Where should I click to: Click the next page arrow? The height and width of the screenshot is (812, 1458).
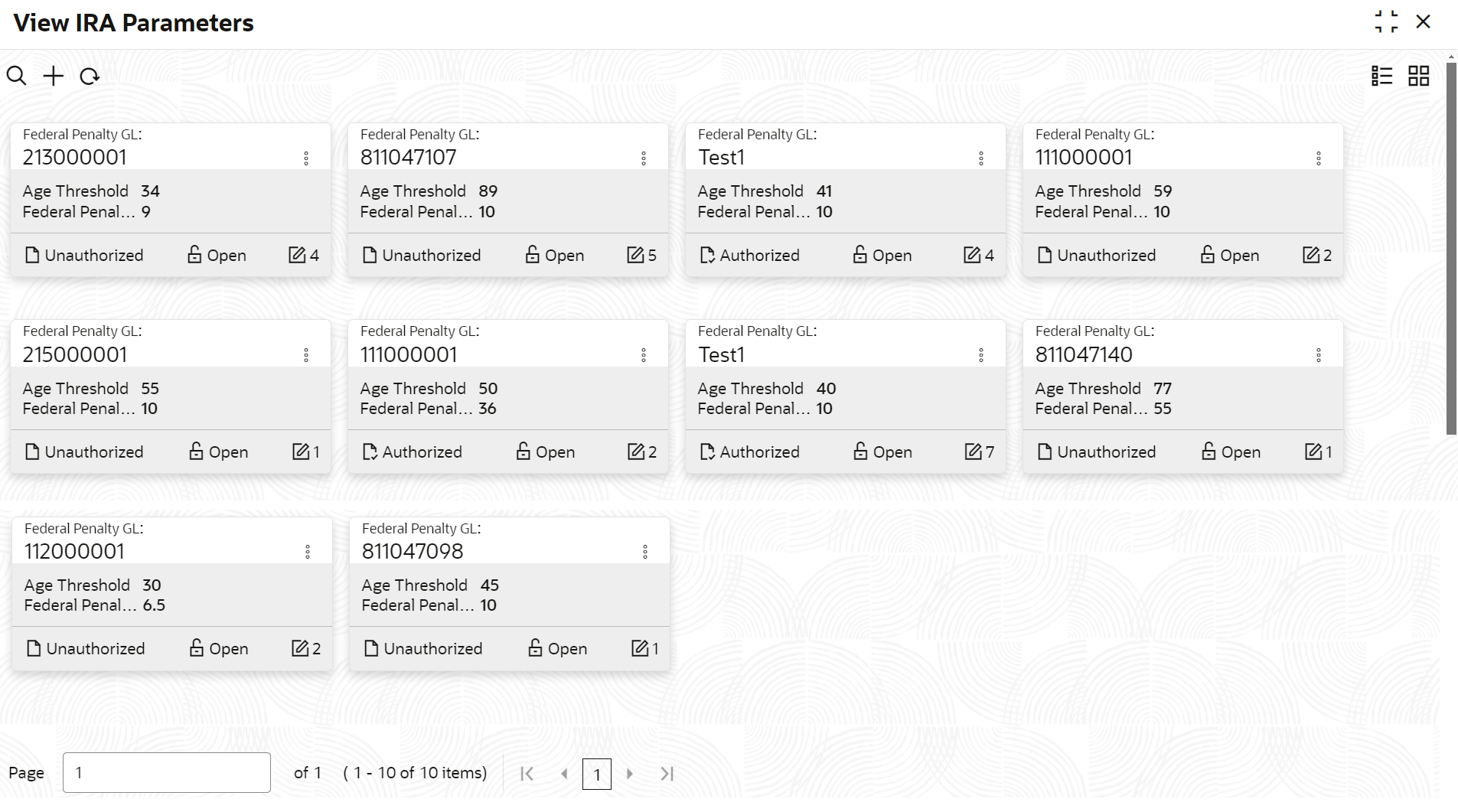630,774
